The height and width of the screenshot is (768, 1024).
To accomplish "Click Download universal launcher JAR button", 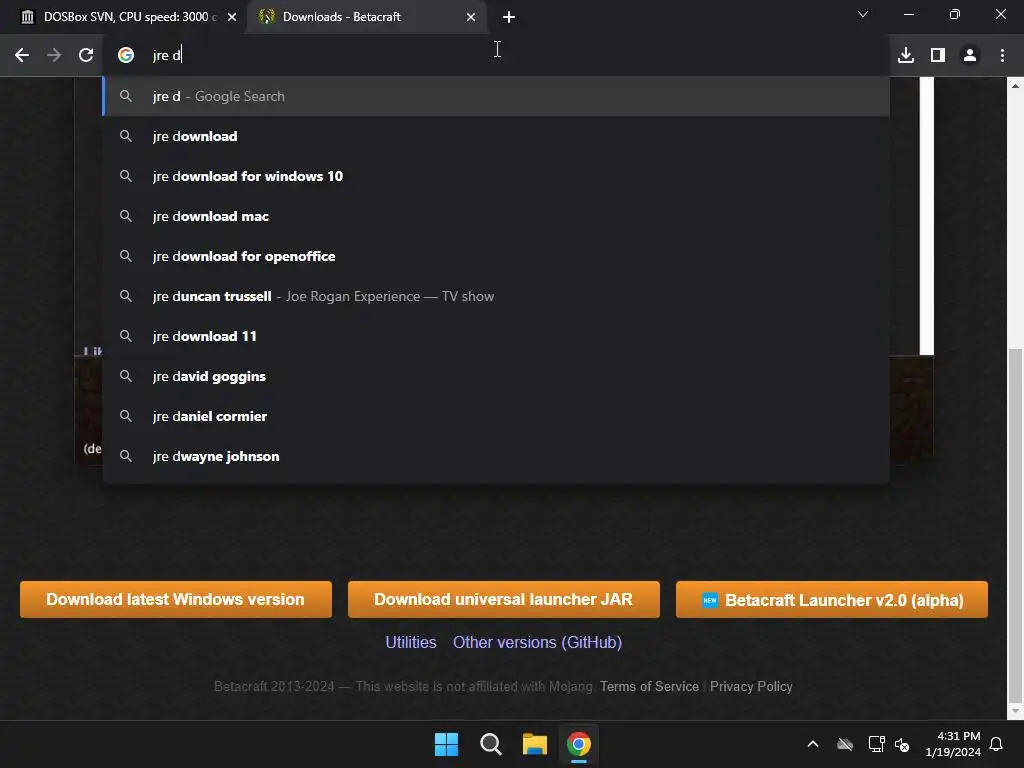I will [x=504, y=600].
